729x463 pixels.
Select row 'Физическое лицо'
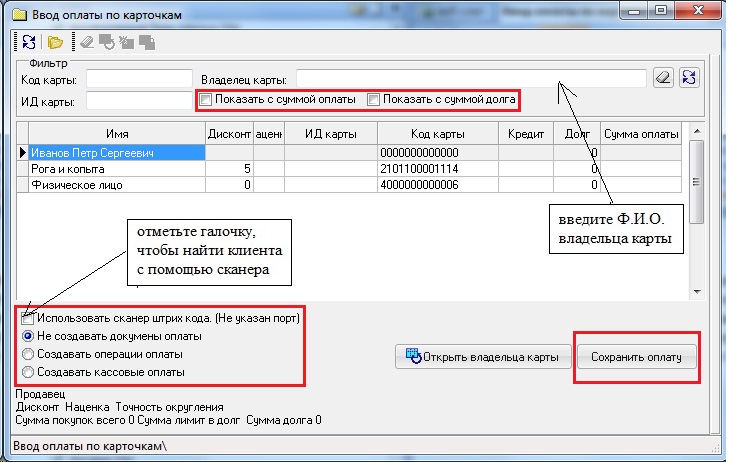(349, 185)
